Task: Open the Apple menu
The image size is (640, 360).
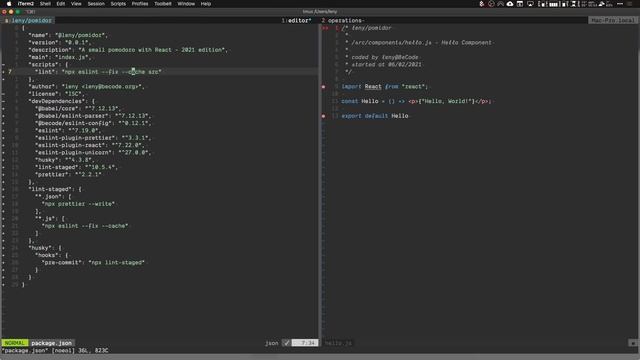Action: [x=9, y=4]
